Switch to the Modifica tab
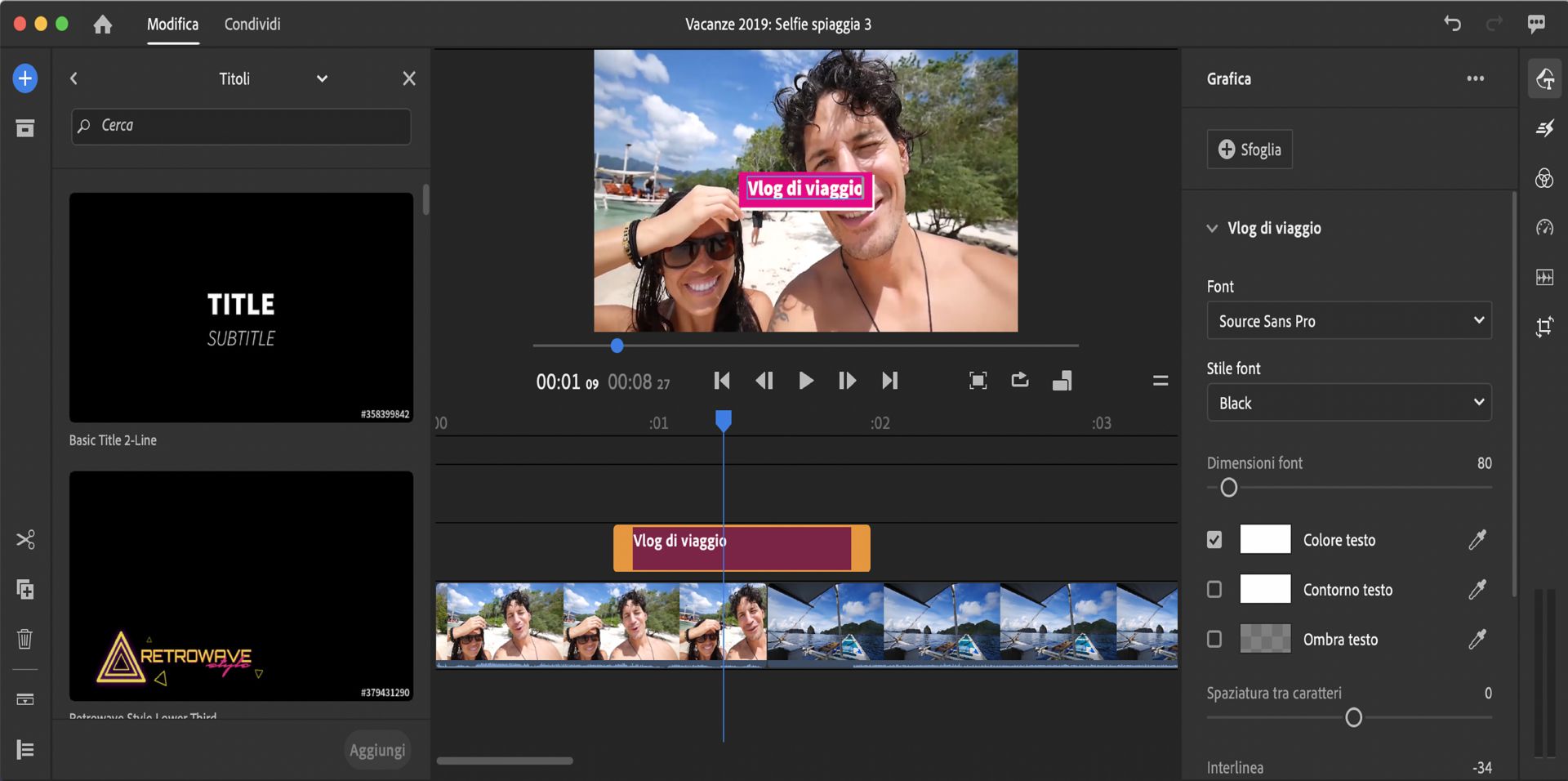 pos(172,25)
